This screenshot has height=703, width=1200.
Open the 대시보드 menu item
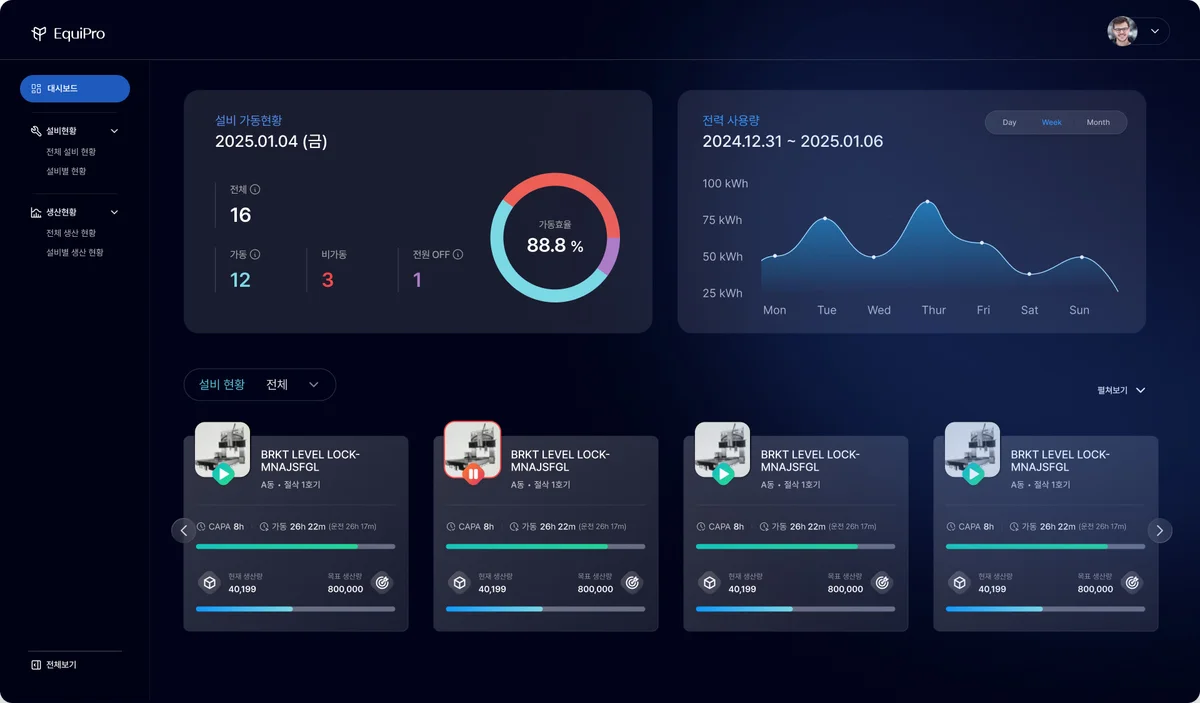(x=75, y=89)
